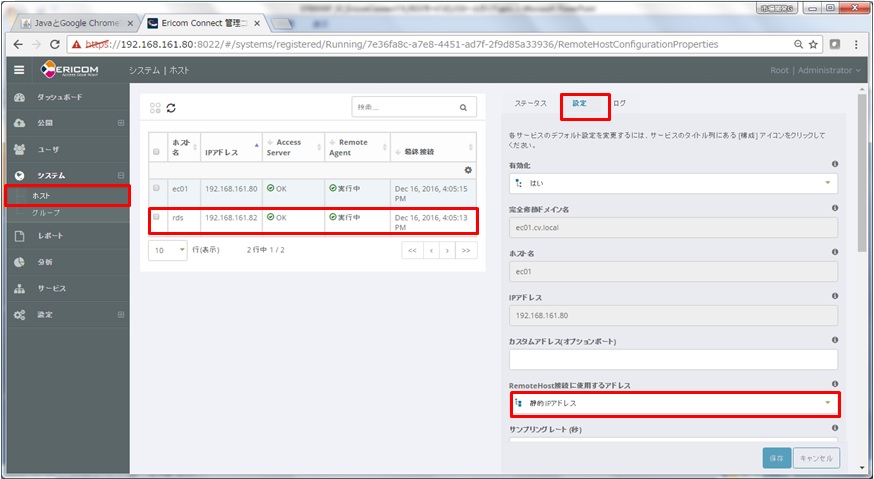874x479 pixels.
Task: Check the checkbox for ec01 host row
Action: click(x=156, y=188)
